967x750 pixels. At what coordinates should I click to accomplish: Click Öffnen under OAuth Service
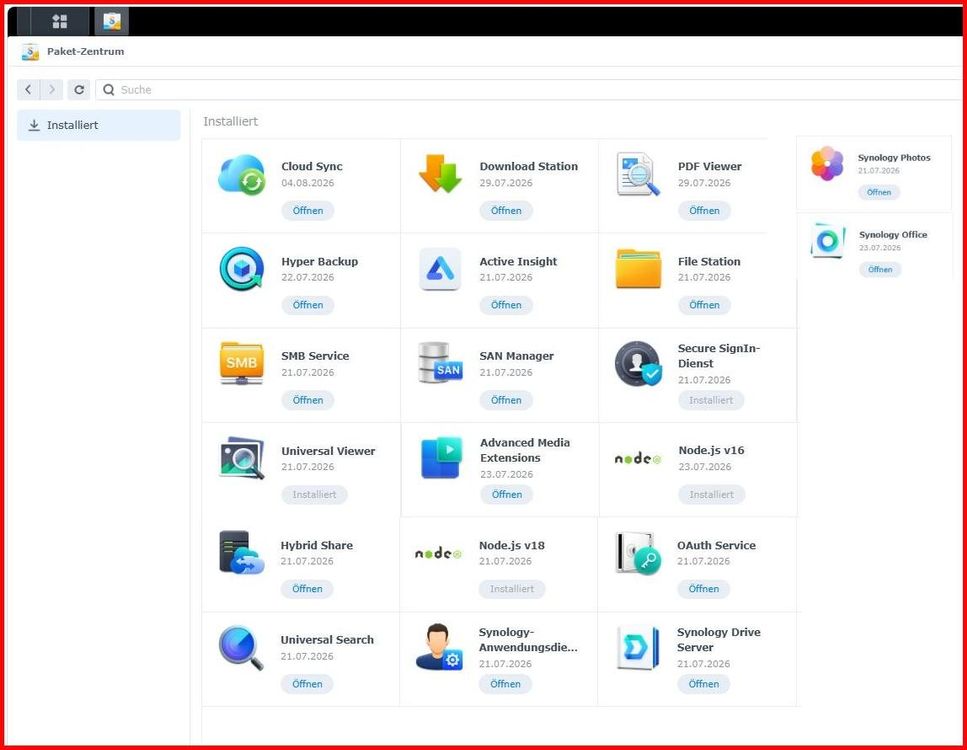point(704,589)
